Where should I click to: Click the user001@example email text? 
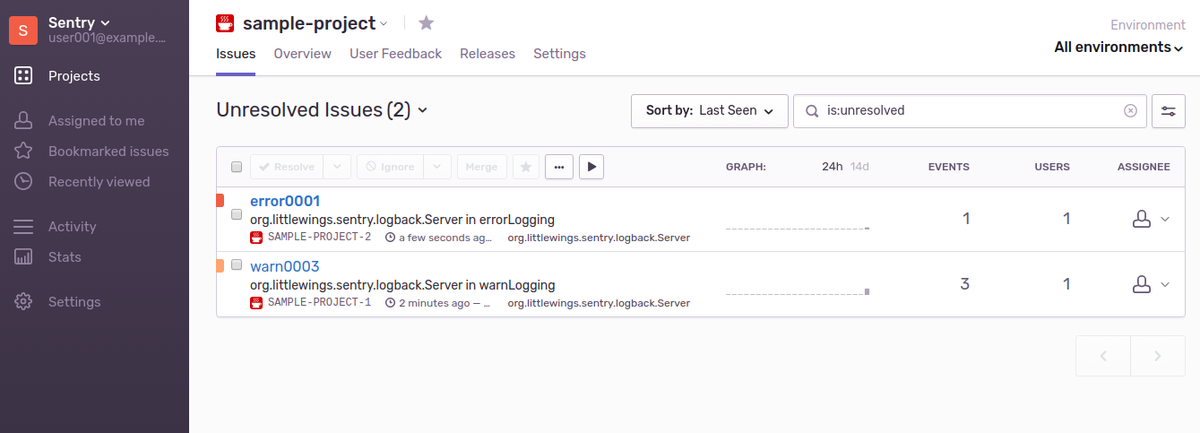pos(107,37)
